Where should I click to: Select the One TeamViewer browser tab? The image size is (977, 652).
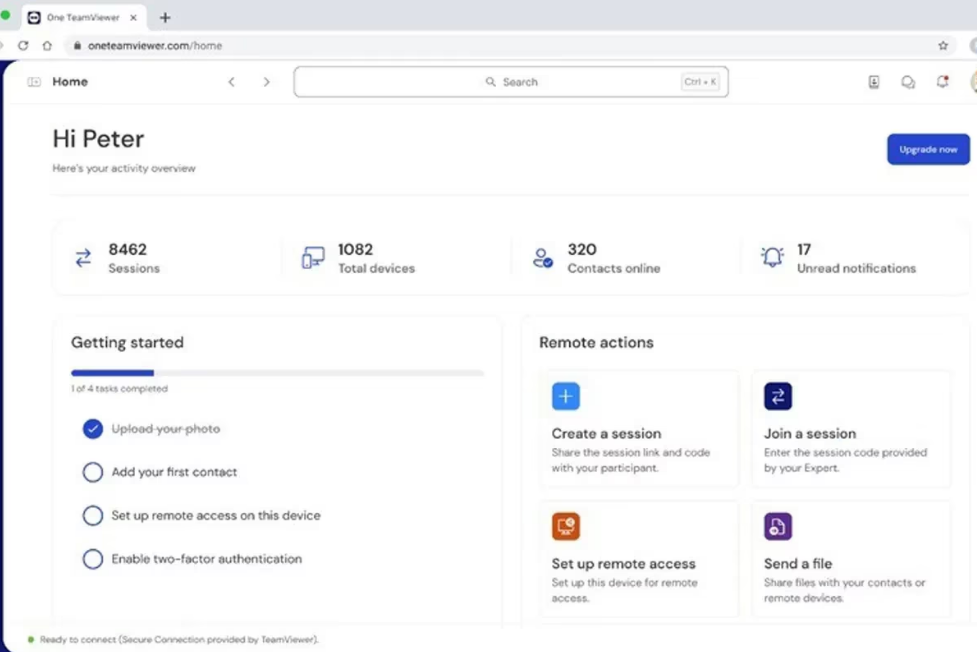(x=80, y=17)
